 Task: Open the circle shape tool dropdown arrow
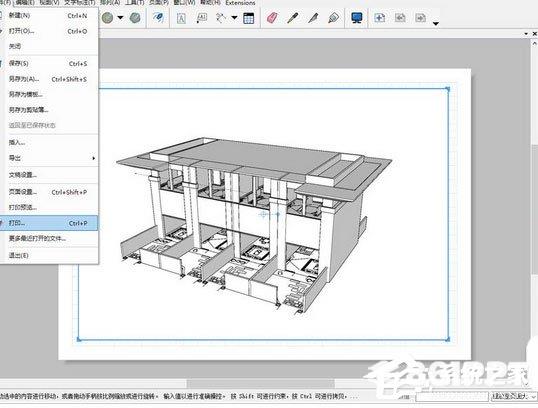(120, 18)
